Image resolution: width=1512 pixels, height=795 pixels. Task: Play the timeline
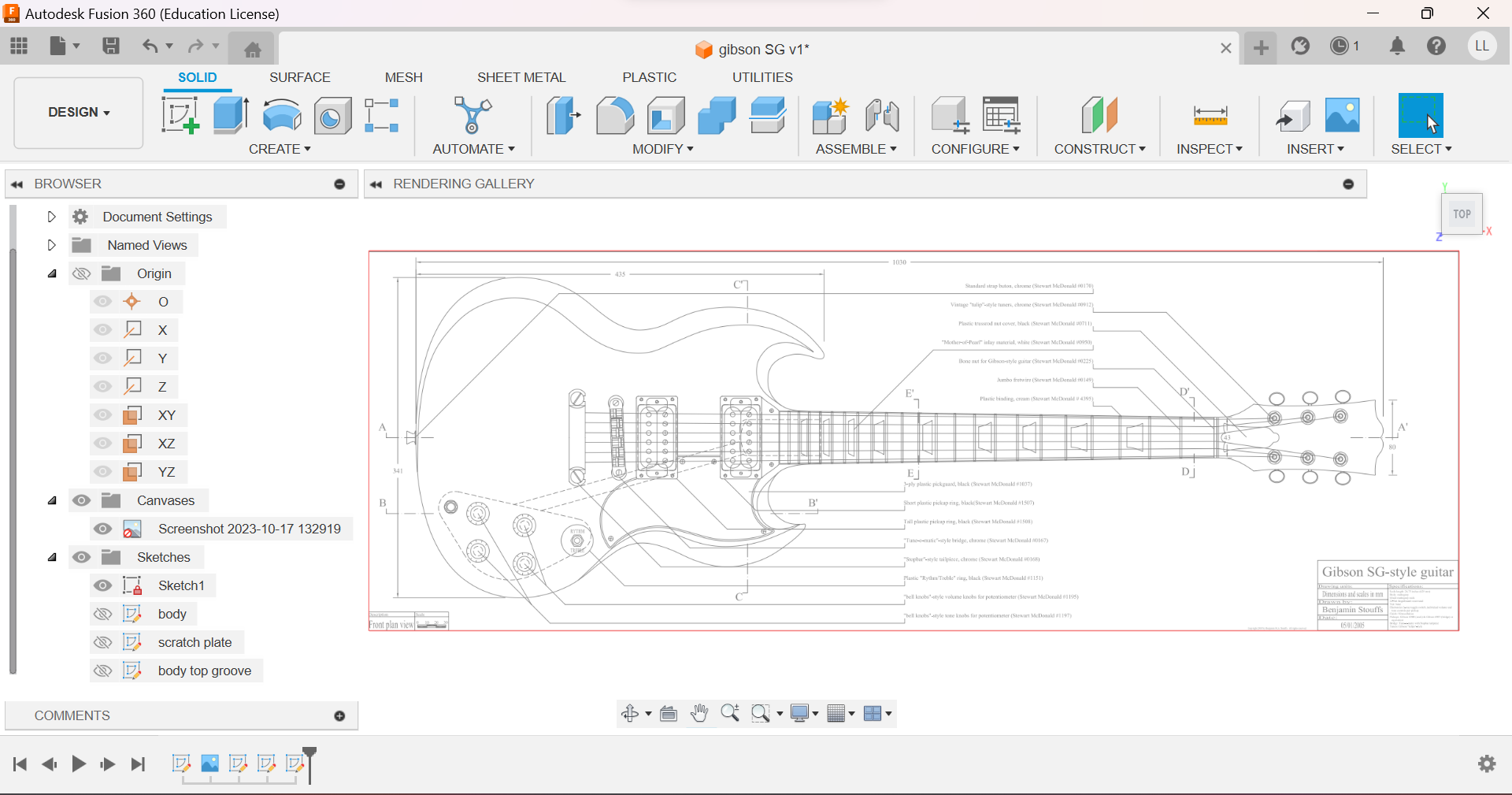click(79, 764)
